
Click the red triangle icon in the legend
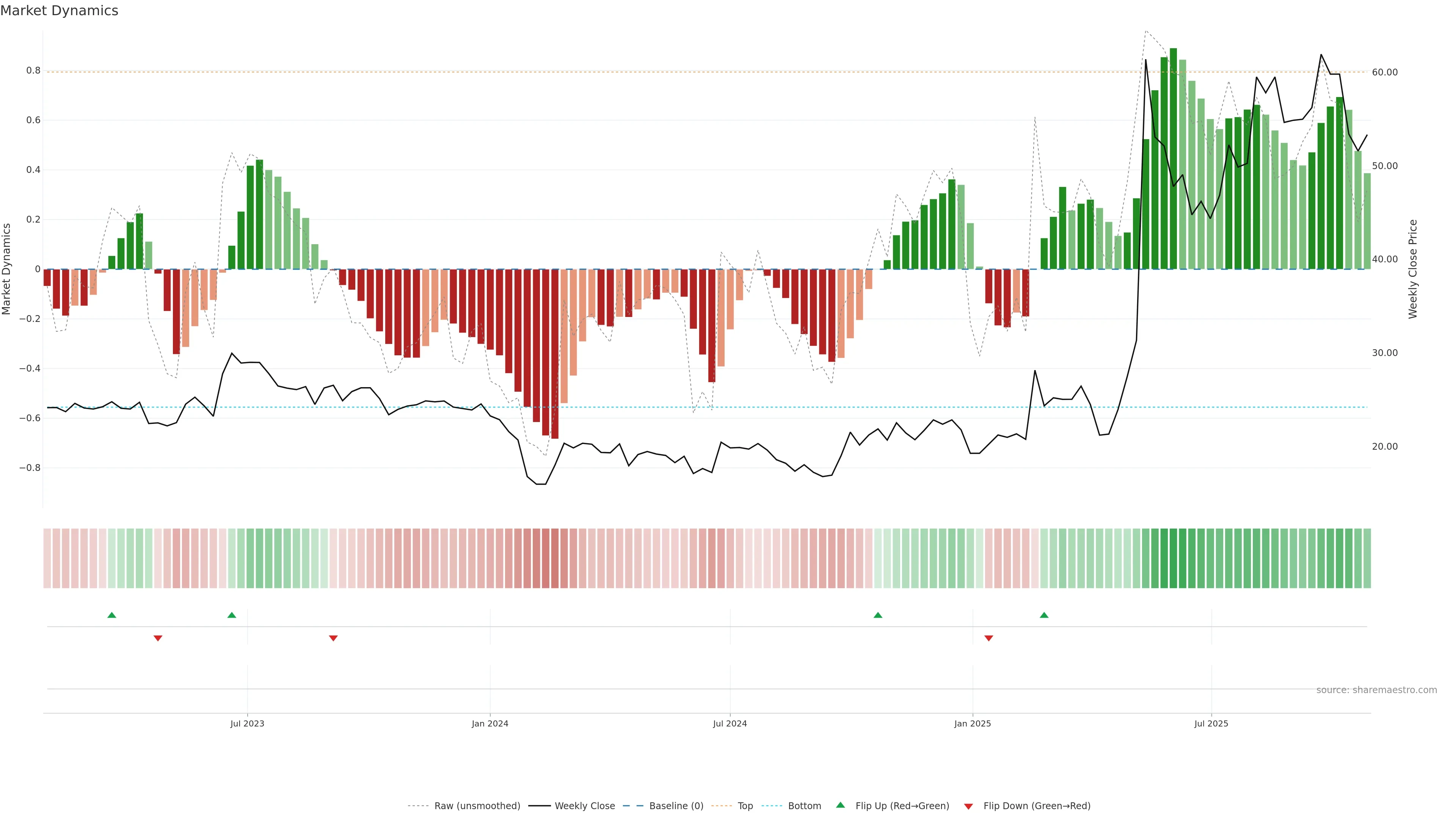pos(968,806)
